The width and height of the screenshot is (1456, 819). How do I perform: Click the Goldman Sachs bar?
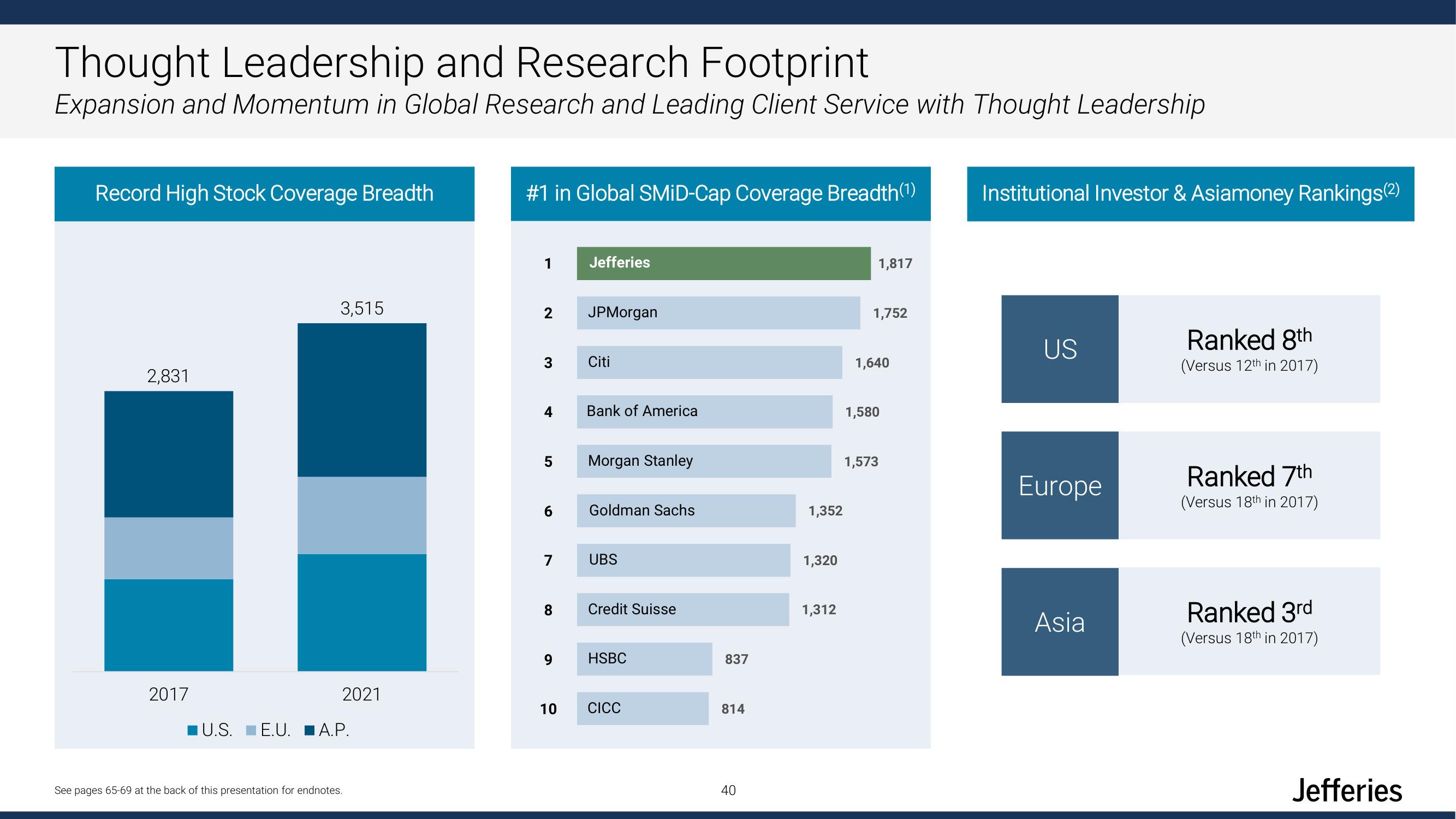[x=686, y=511]
